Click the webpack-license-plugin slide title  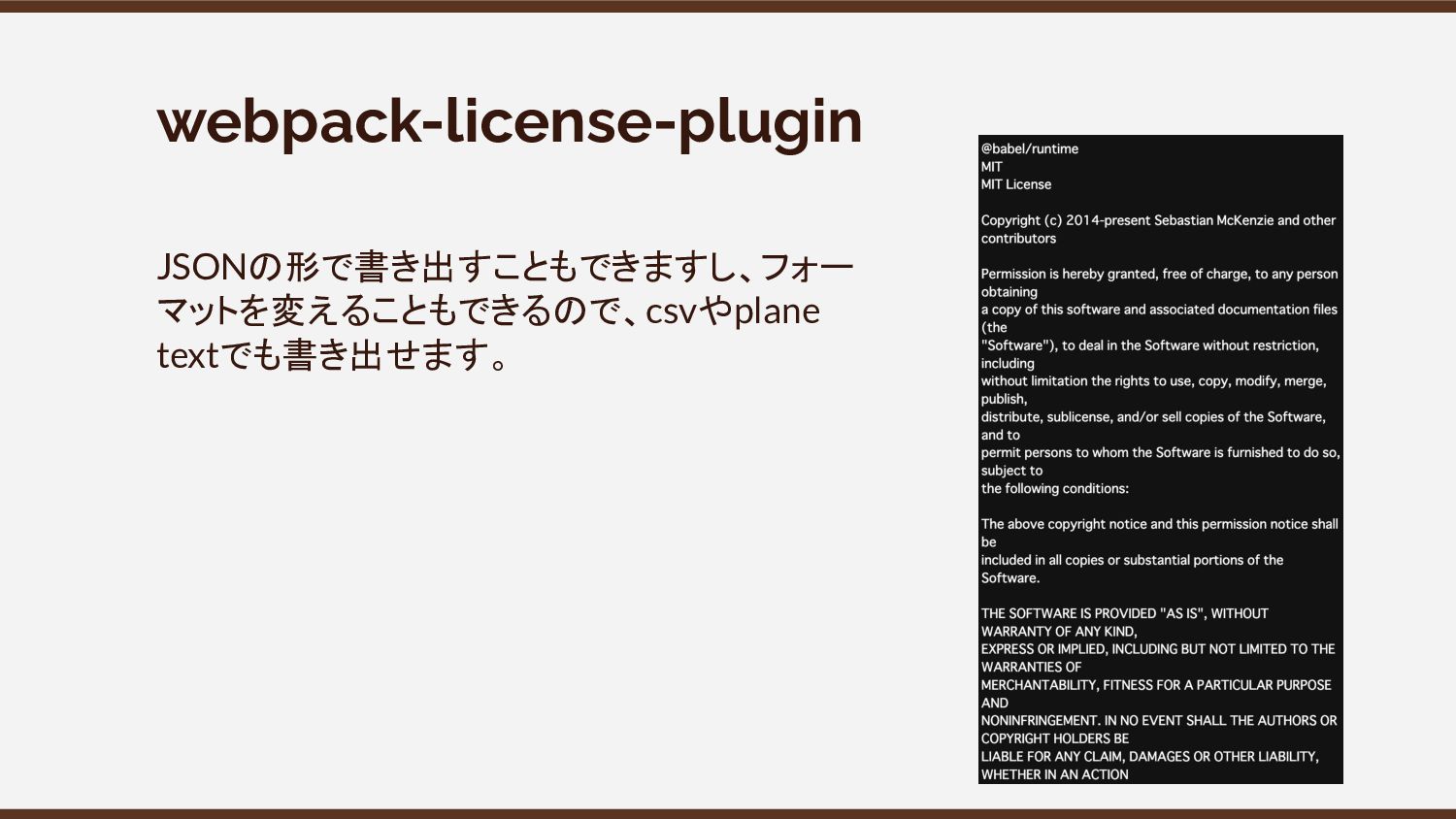point(510,122)
